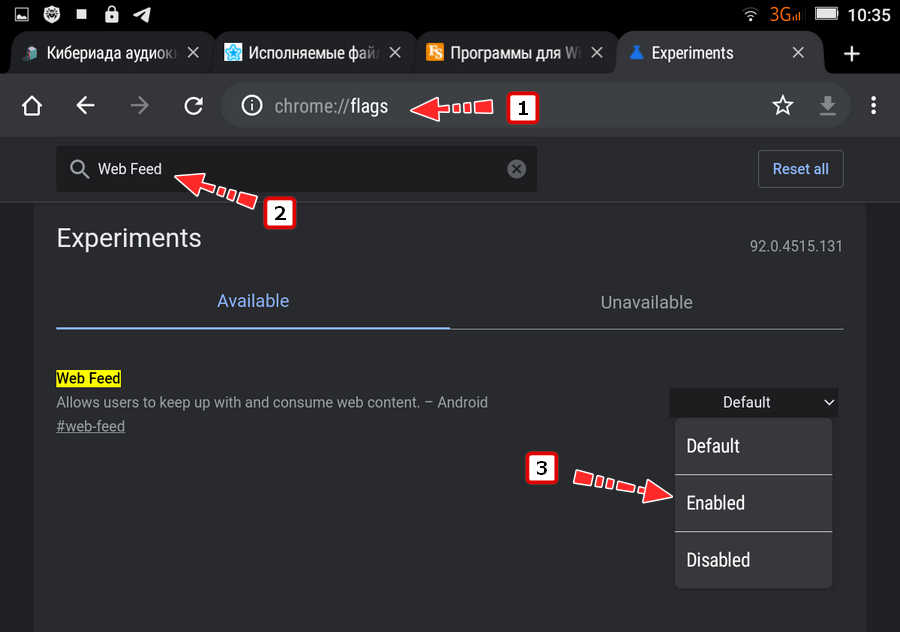The height and width of the screenshot is (632, 900).
Task: Tap the Experiments page heading
Action: point(129,238)
